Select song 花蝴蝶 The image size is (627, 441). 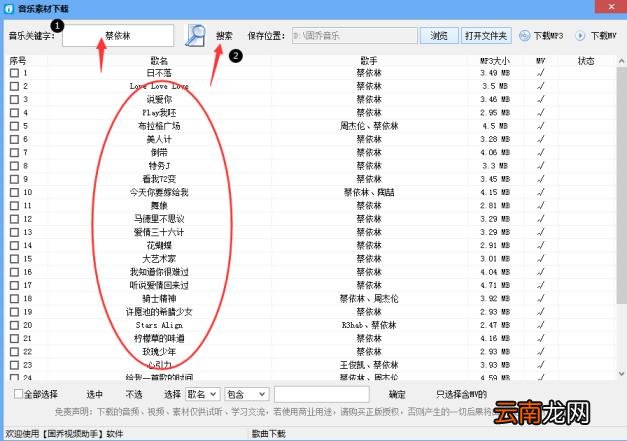[159, 245]
